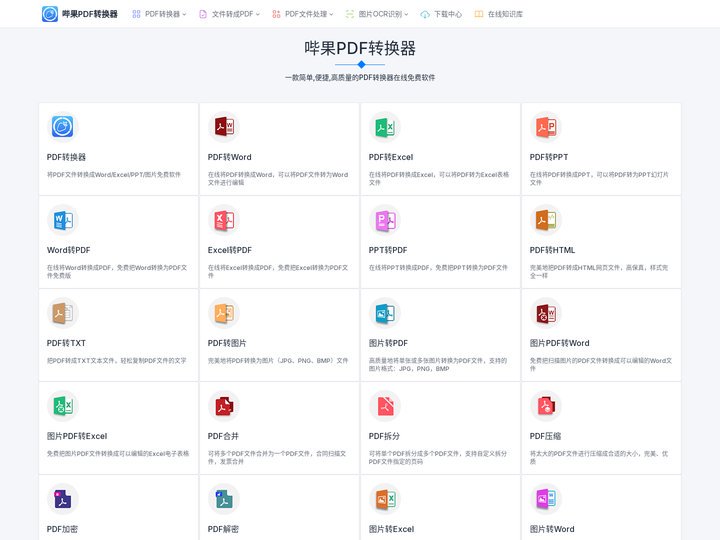This screenshot has height=540, width=720.
Task: Open the 图片PDF转Word title link
Action: tap(559, 343)
